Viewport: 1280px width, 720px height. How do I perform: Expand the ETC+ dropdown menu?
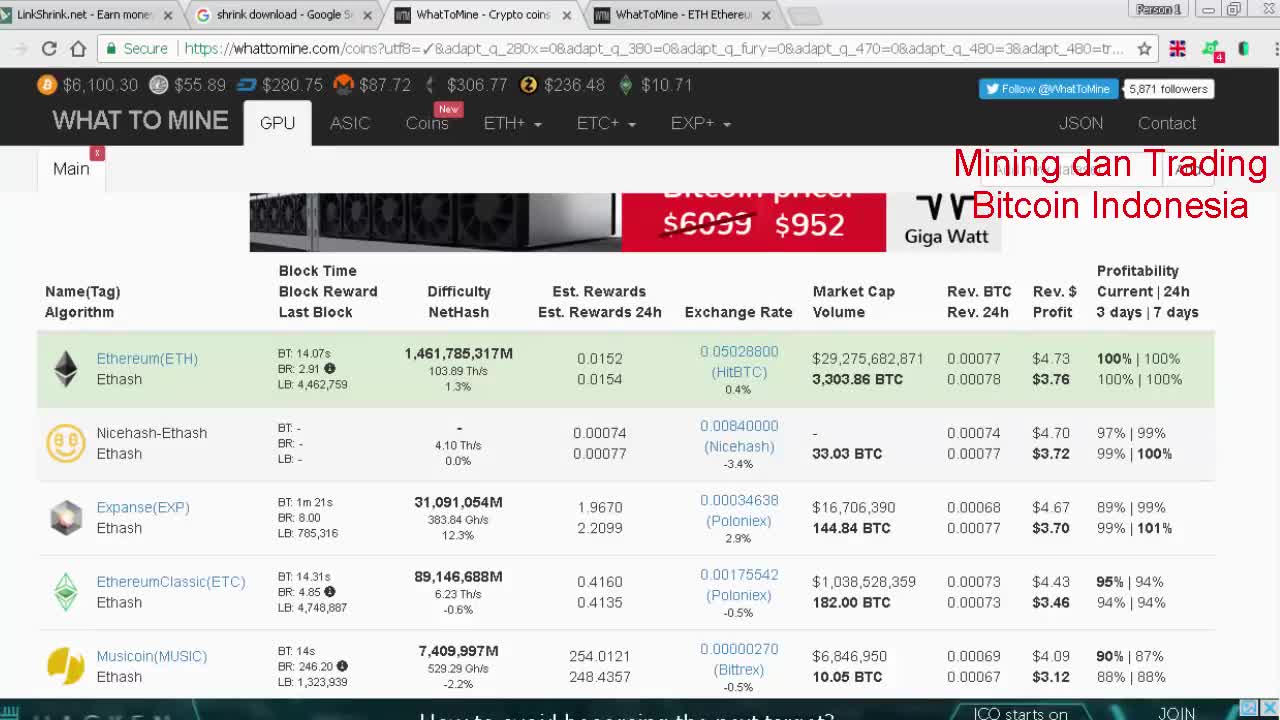[606, 123]
